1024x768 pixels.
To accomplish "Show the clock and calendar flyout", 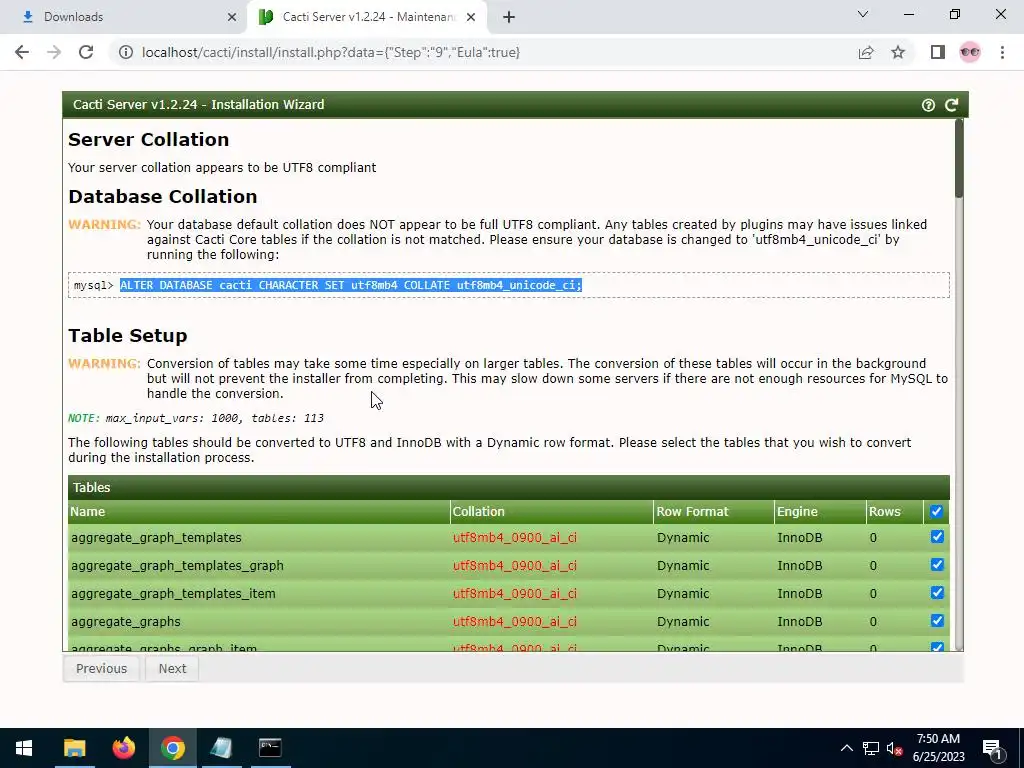I will 938,748.
